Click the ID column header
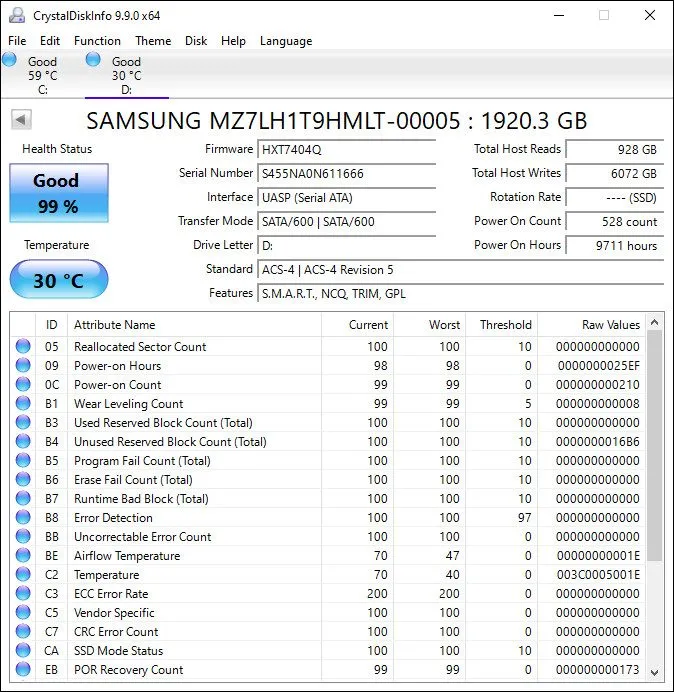The image size is (674, 692). [51, 325]
